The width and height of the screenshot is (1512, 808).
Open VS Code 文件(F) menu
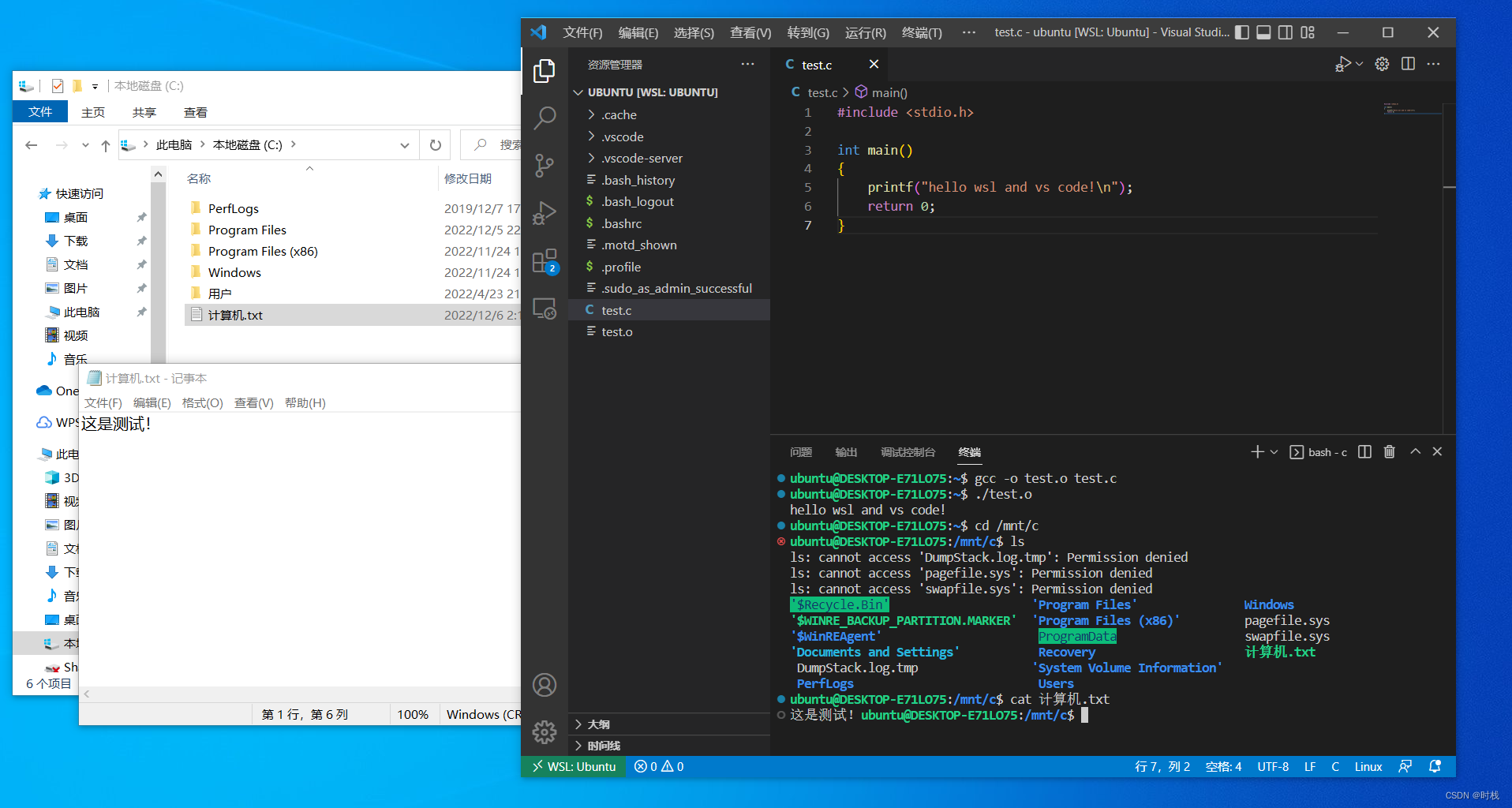tap(582, 32)
